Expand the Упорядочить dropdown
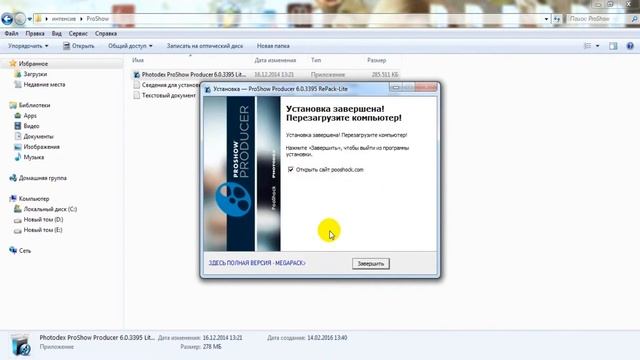The width and height of the screenshot is (640, 360). click(28, 46)
